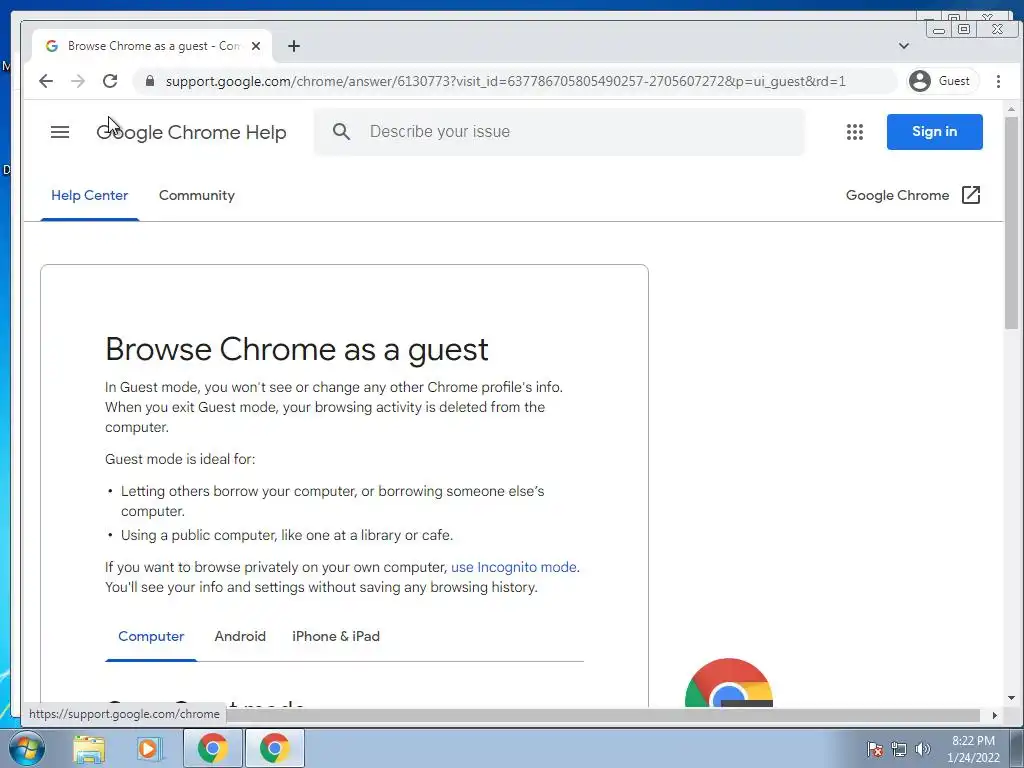
Task: Click the horizontal scroll right arrow
Action: point(995,715)
